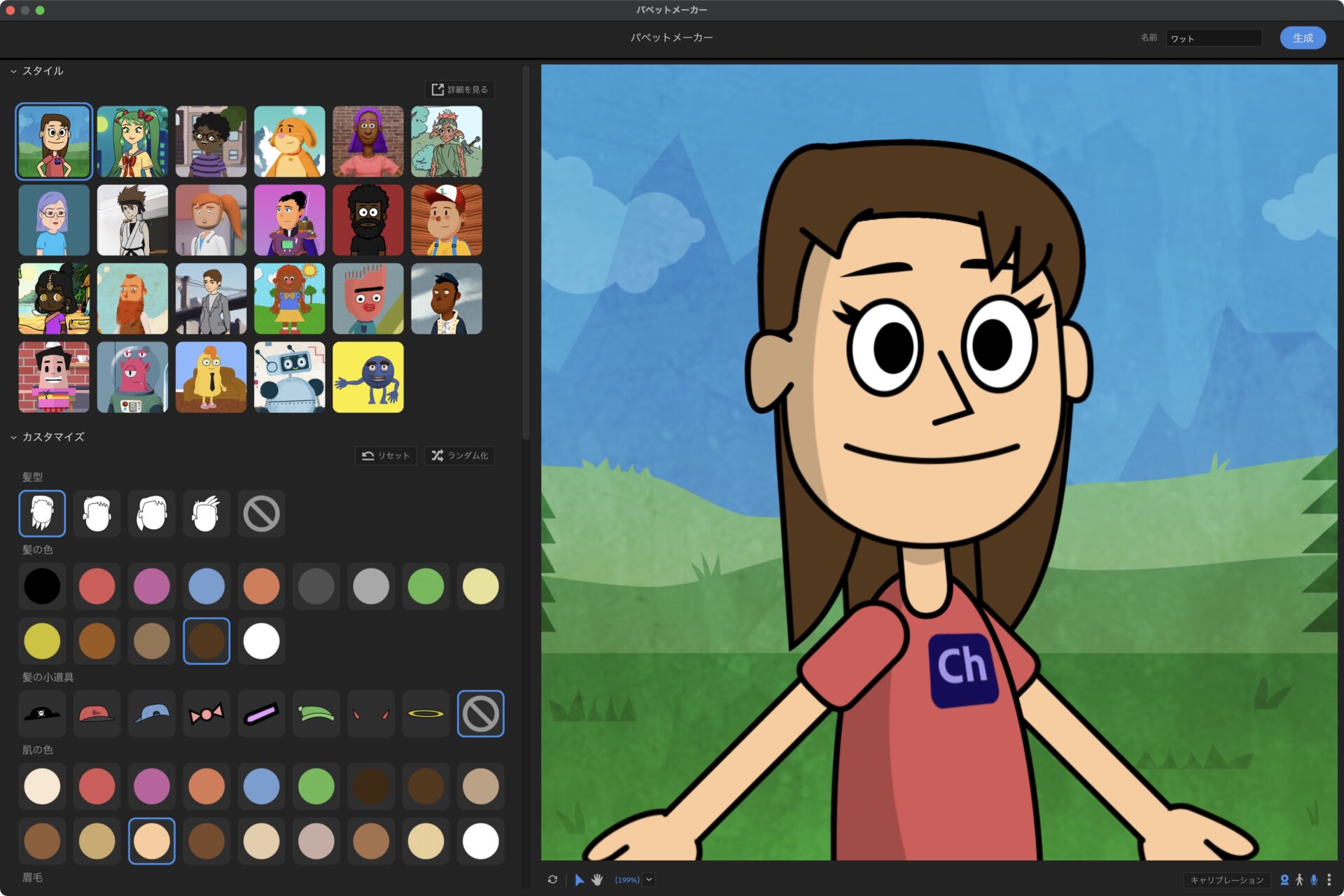Pick the red cap hair accessory
1344x896 pixels.
(x=97, y=713)
